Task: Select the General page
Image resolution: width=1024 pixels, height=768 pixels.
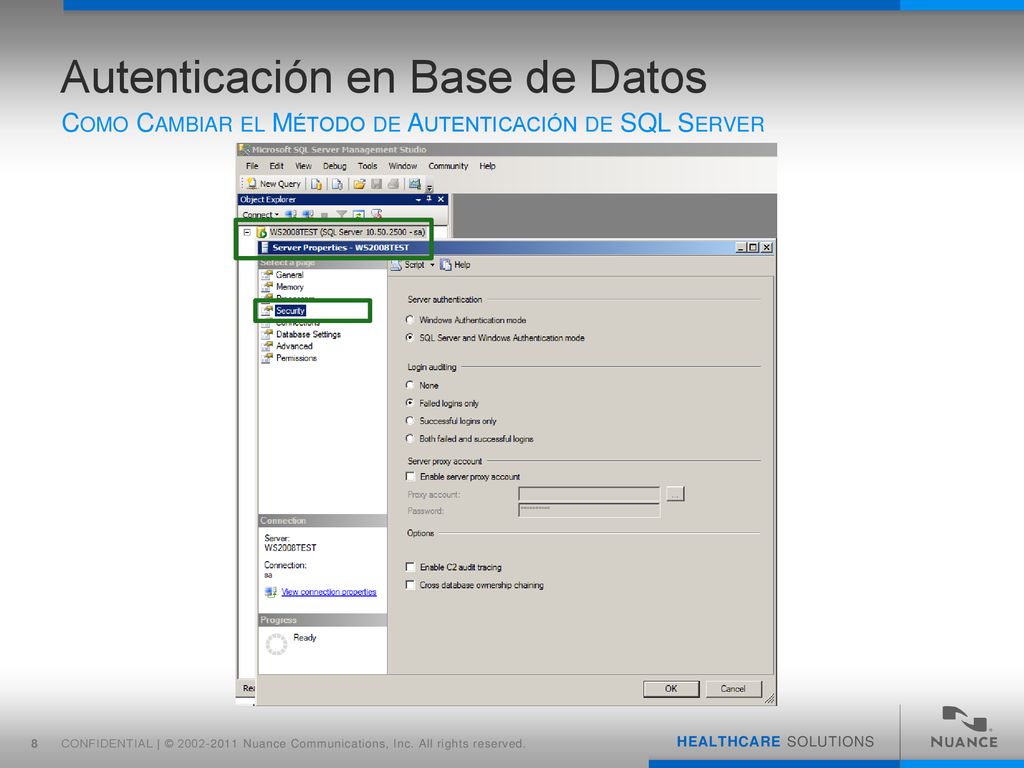Action: pos(289,275)
